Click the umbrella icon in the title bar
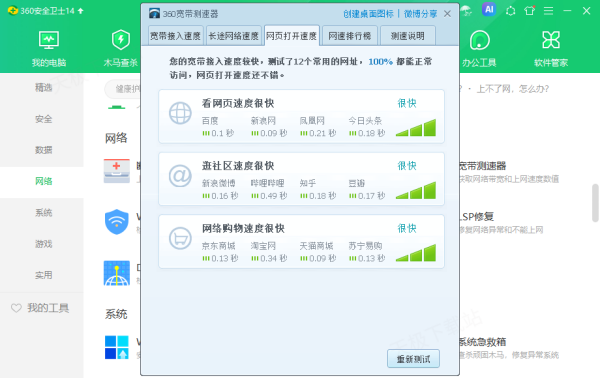 click(x=466, y=11)
